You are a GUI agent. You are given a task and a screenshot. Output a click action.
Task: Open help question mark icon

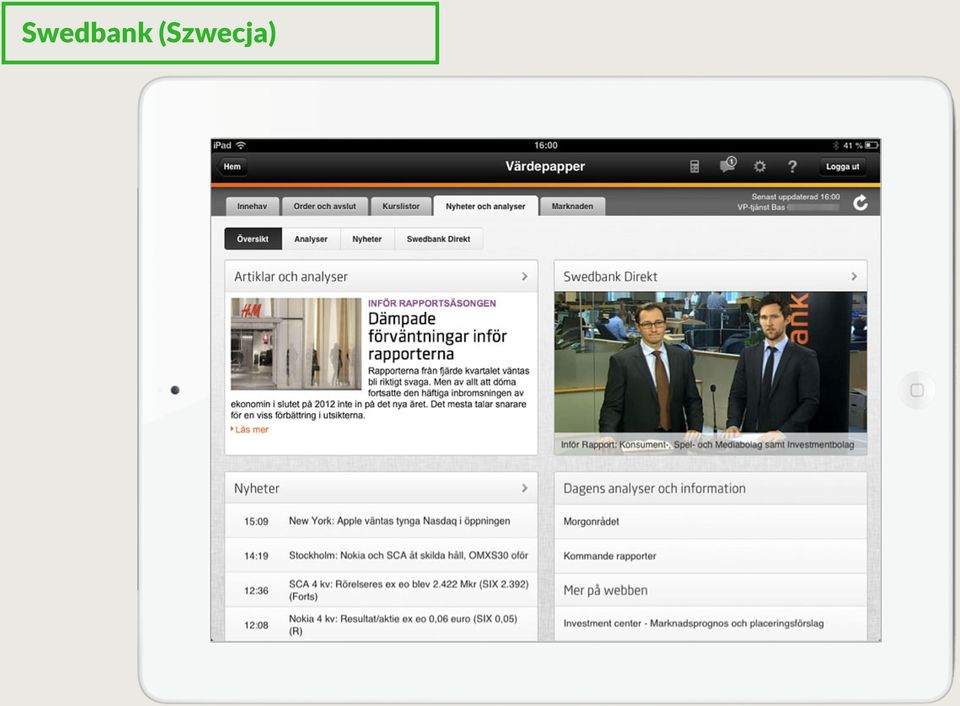click(x=792, y=167)
